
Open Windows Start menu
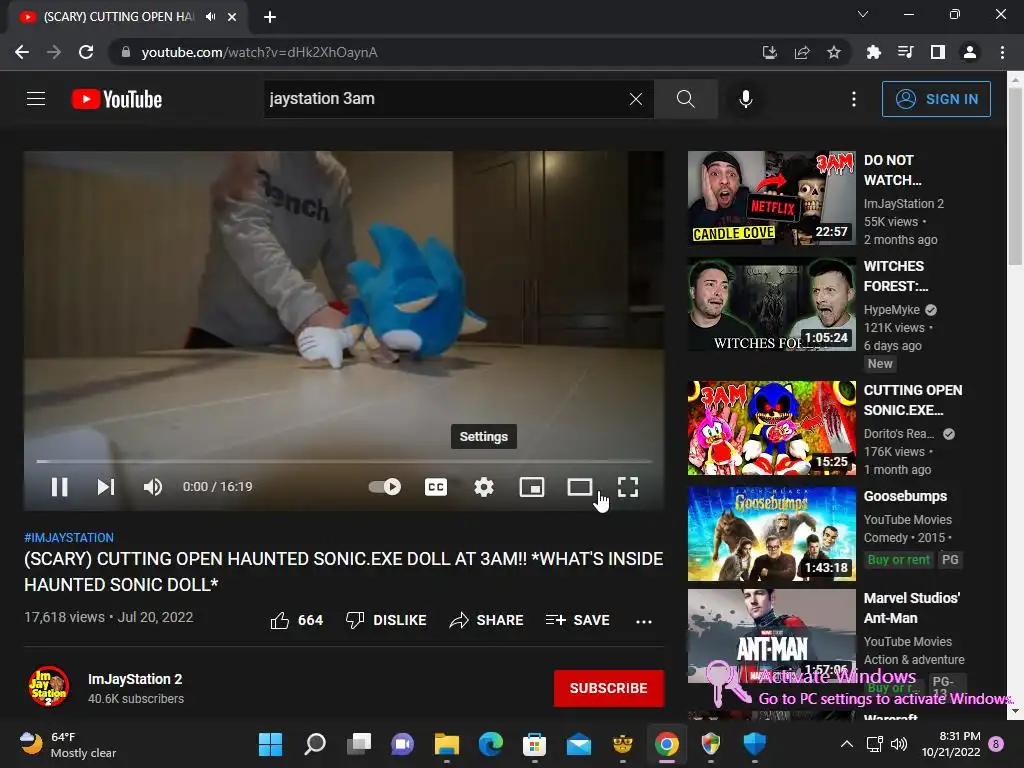[x=270, y=744]
